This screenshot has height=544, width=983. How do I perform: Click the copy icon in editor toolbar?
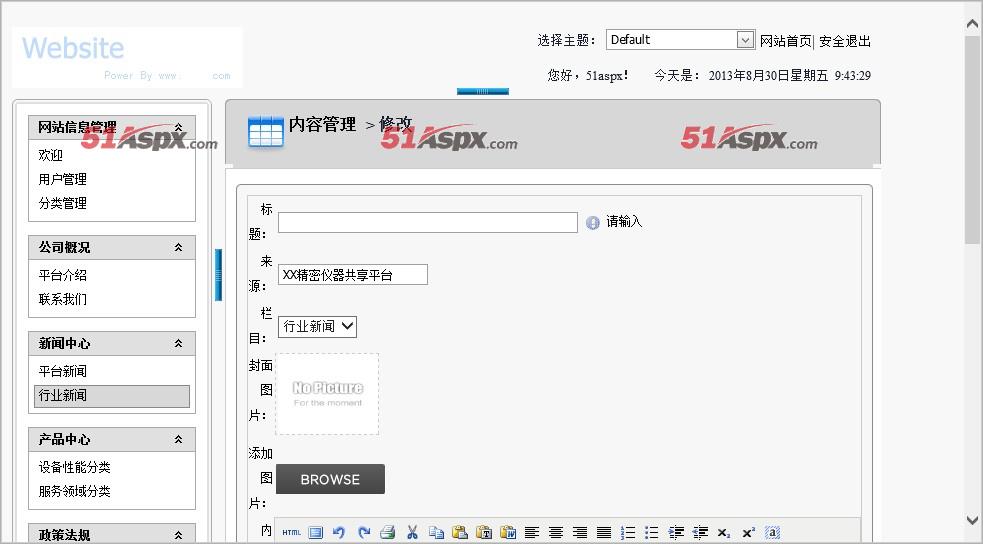tap(436, 533)
